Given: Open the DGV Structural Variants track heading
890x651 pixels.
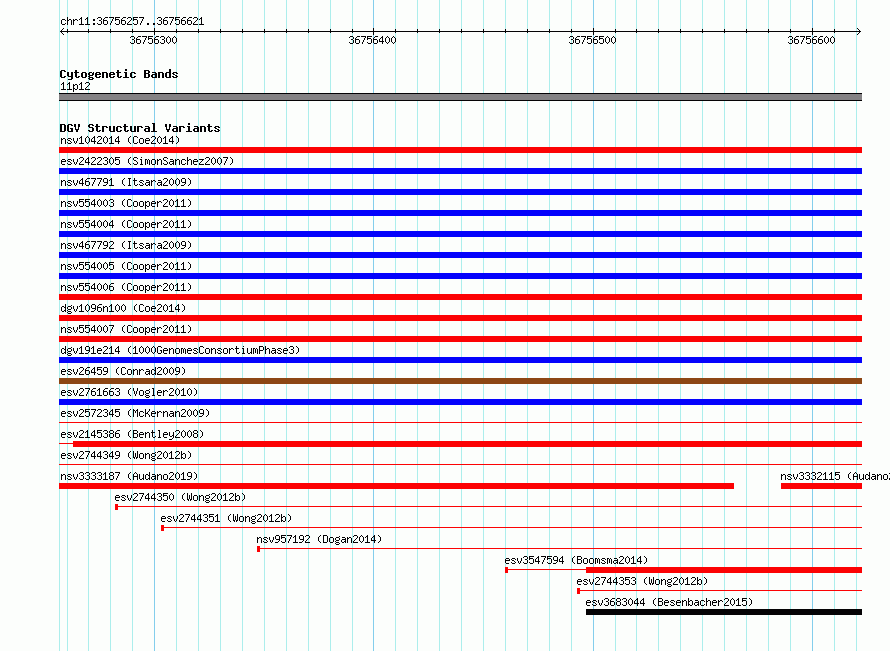Looking at the screenshot, I should [140, 128].
